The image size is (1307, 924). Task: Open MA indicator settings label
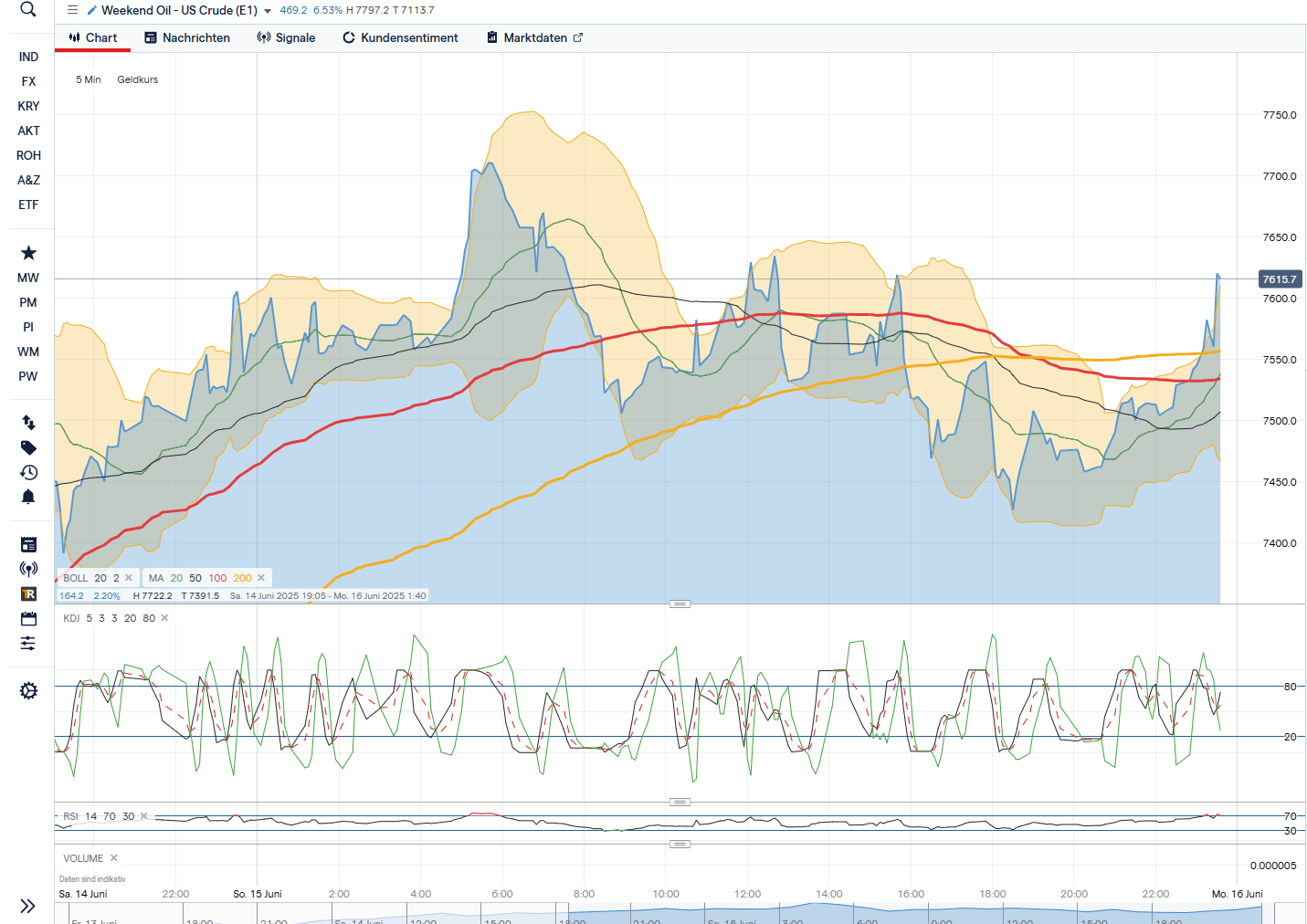(x=156, y=578)
